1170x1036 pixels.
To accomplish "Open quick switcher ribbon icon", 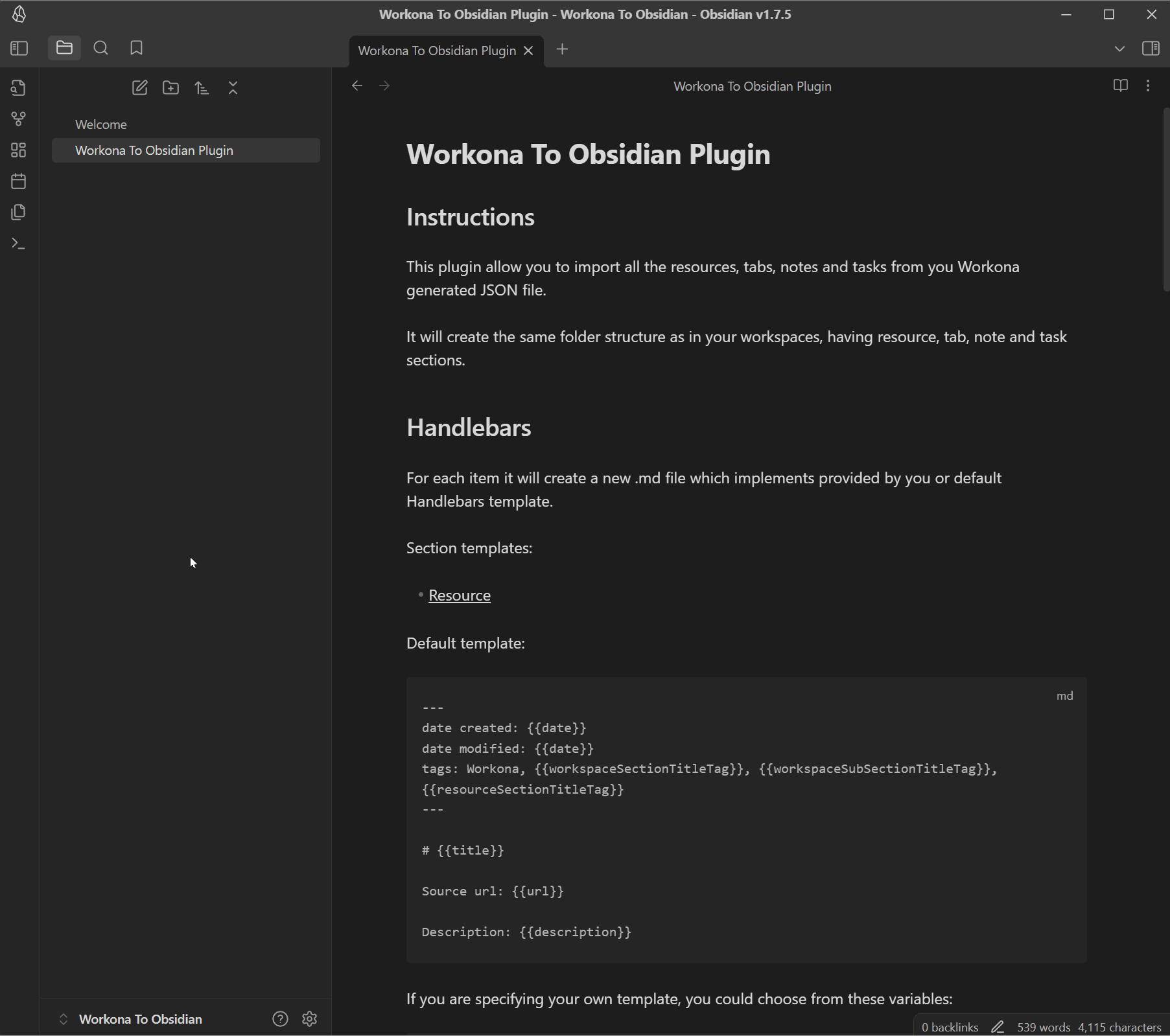I will coord(19,88).
